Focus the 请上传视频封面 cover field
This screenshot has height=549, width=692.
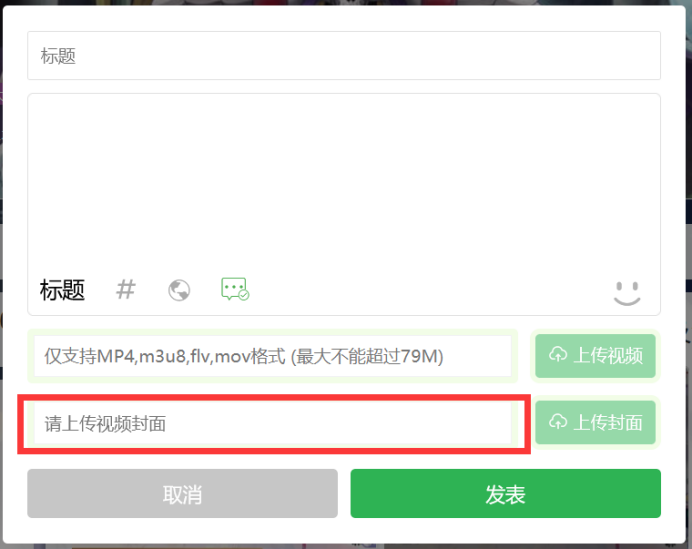tap(273, 423)
